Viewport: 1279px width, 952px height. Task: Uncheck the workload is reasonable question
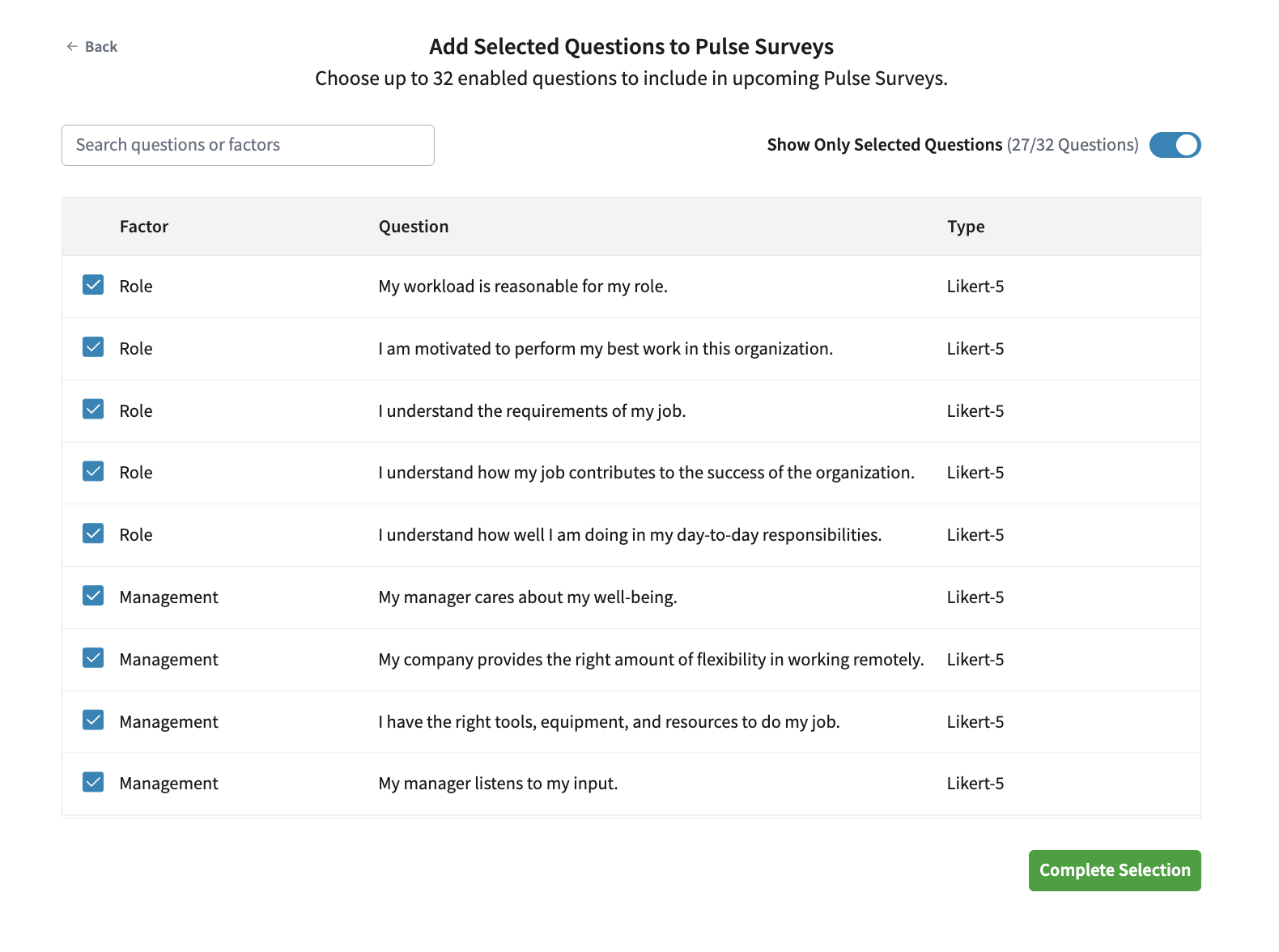pos(93,285)
